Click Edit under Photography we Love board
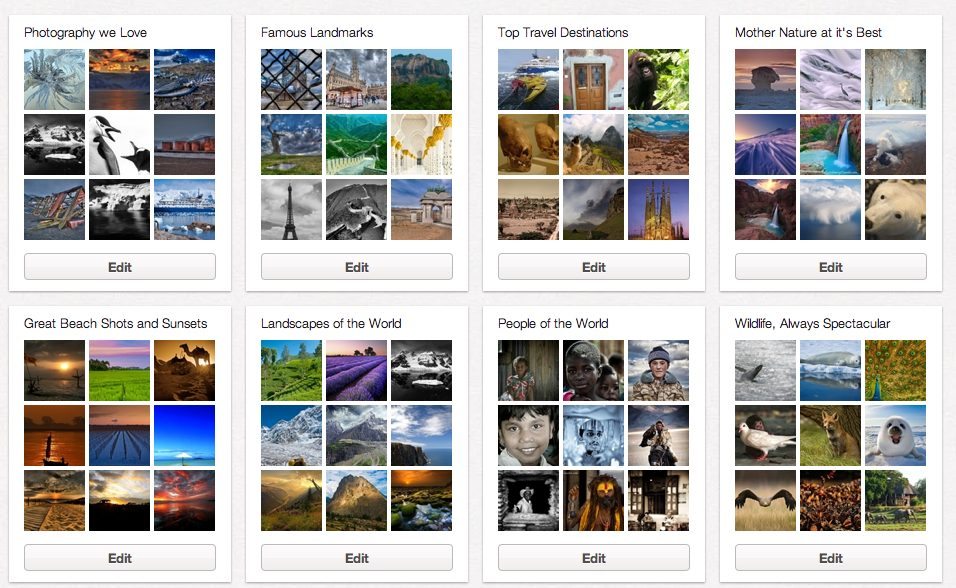 (x=120, y=267)
